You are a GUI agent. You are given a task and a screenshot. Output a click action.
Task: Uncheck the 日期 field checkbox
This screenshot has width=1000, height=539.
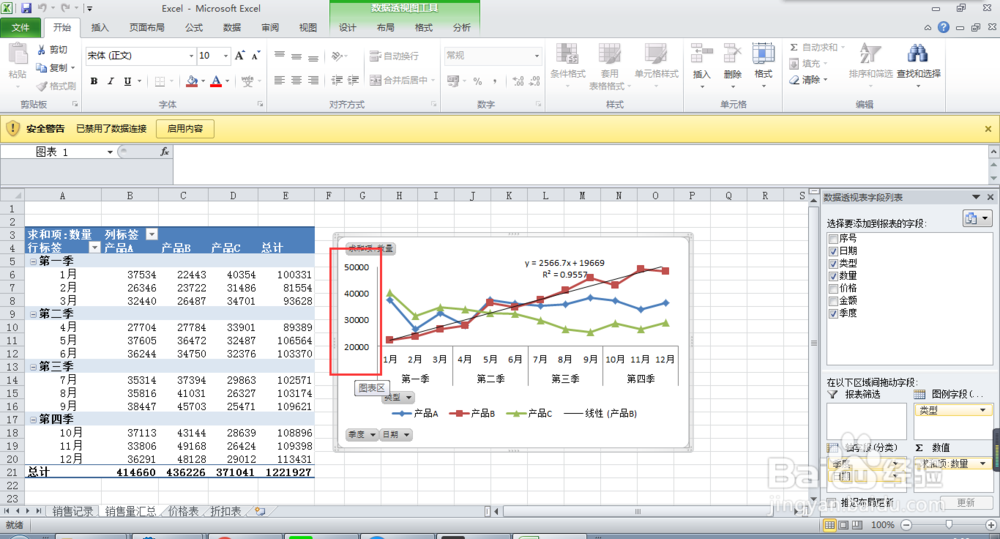pos(833,251)
